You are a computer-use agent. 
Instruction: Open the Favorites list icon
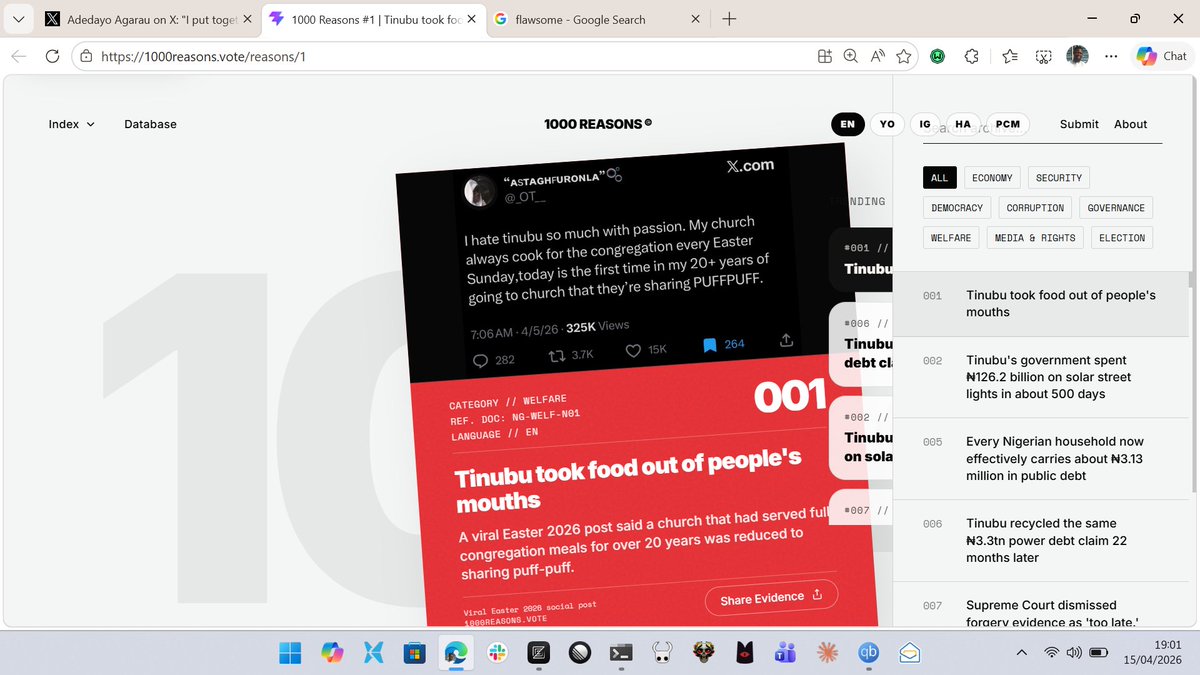click(1009, 57)
